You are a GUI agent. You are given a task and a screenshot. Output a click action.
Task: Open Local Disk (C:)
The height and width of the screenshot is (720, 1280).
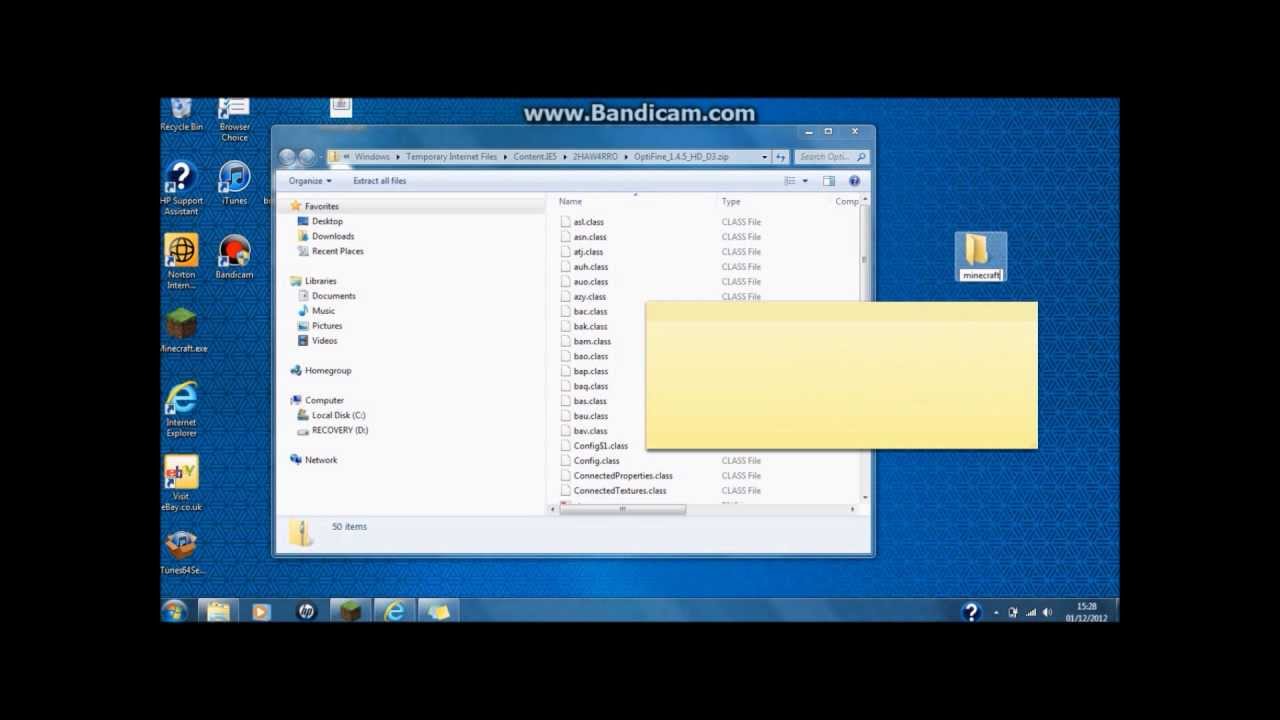click(338, 415)
